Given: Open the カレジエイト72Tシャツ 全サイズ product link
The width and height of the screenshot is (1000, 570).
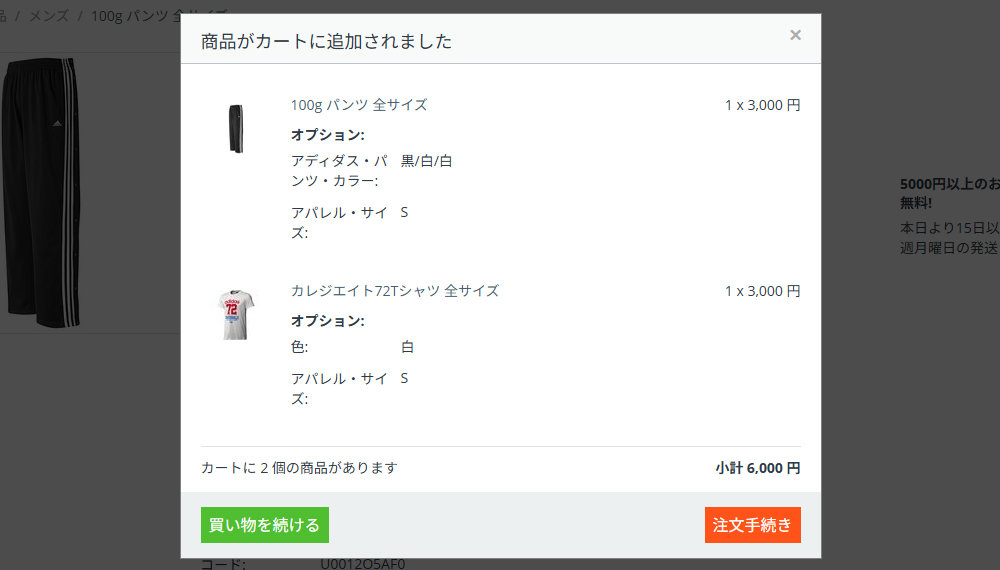Looking at the screenshot, I should point(394,291).
